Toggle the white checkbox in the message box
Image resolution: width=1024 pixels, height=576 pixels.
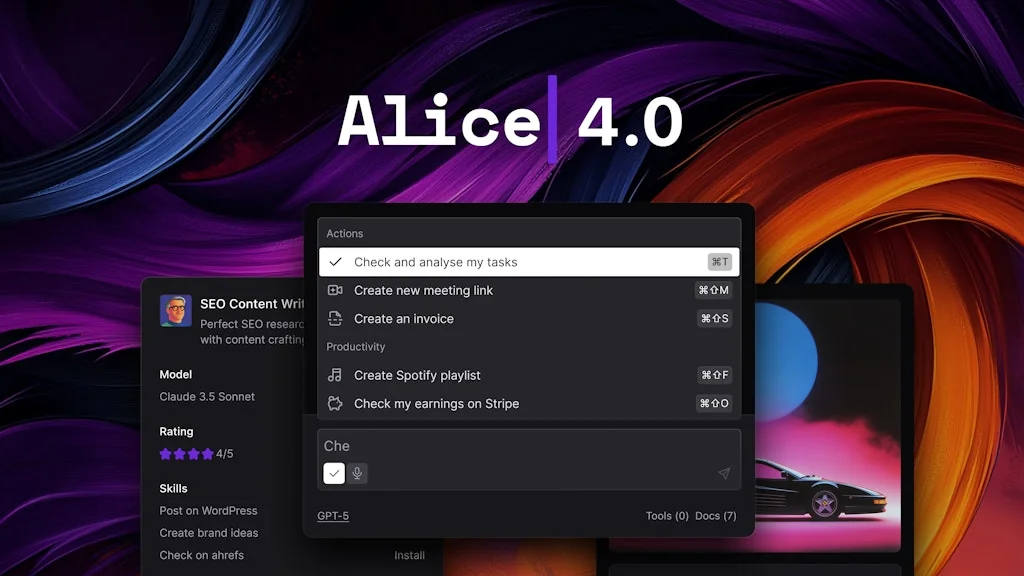tap(333, 473)
